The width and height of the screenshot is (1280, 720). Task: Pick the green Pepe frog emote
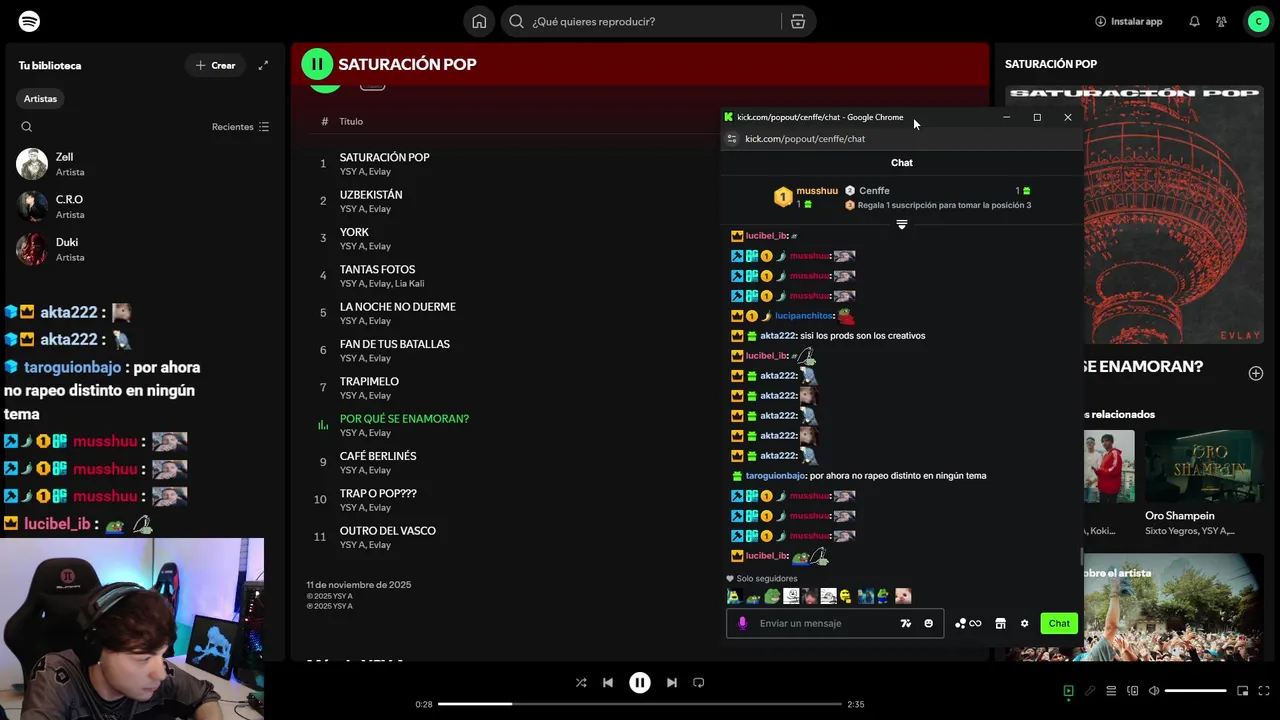771,596
